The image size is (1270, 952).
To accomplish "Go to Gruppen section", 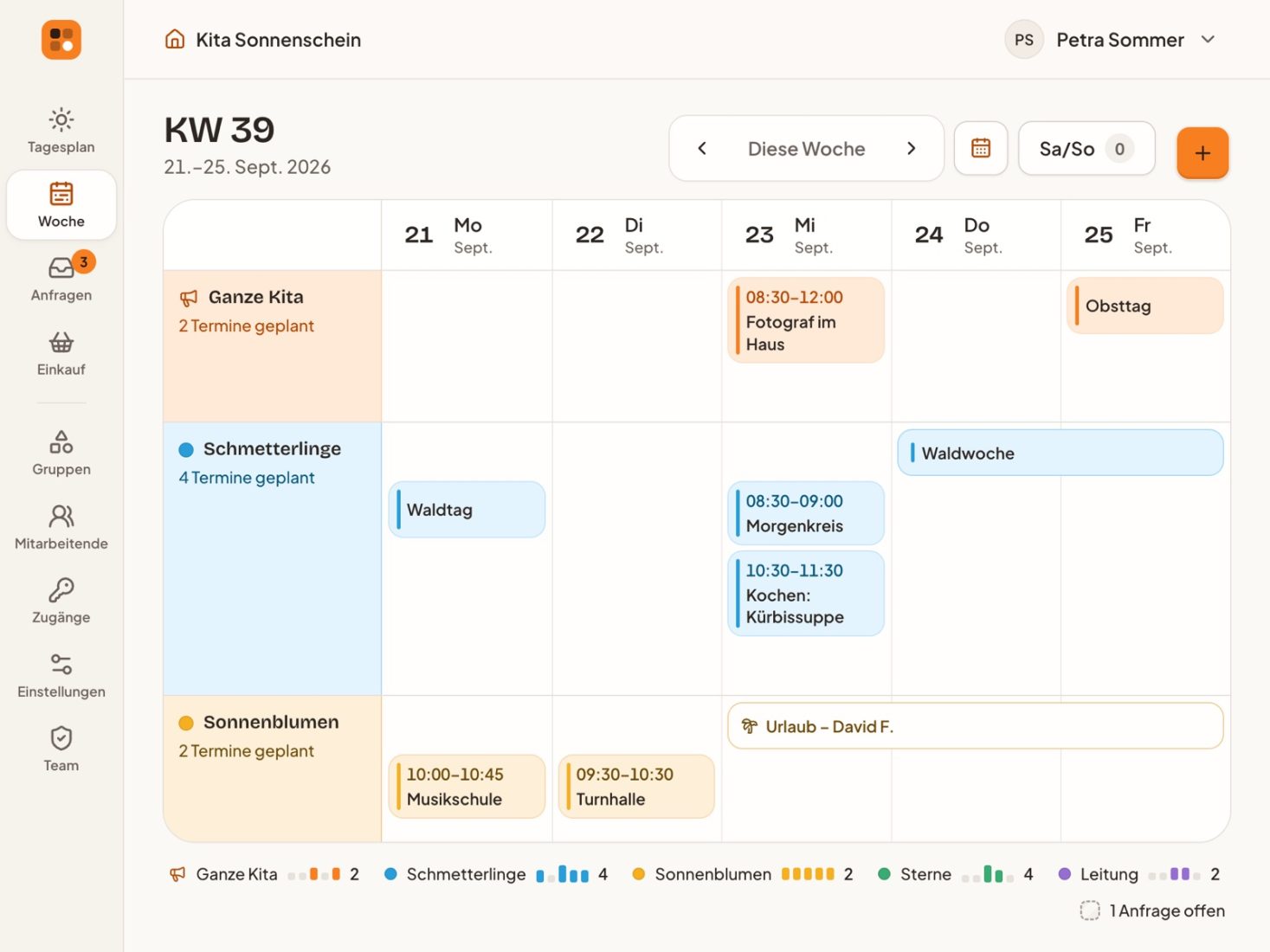I will pos(61,453).
